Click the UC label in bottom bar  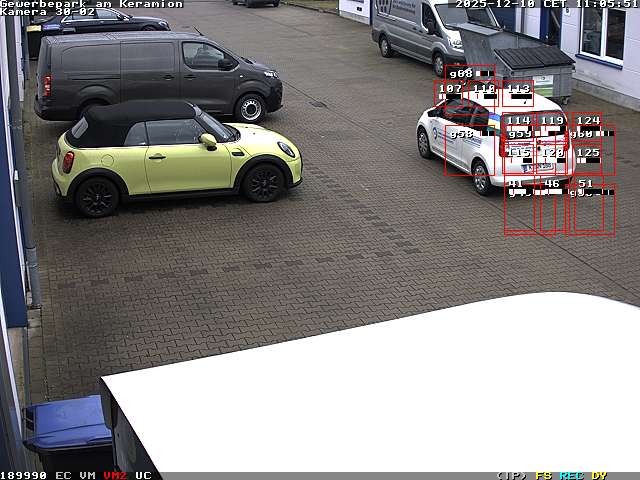(143, 475)
